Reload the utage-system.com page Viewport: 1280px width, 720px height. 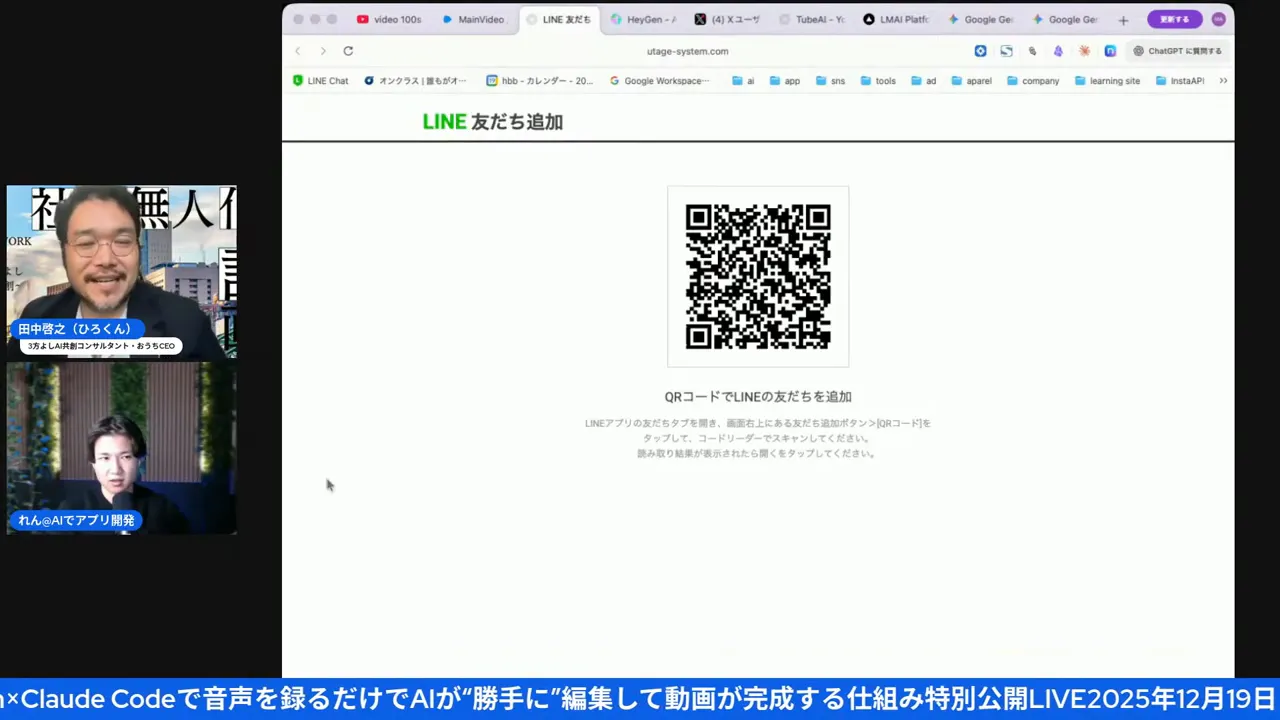click(x=348, y=51)
